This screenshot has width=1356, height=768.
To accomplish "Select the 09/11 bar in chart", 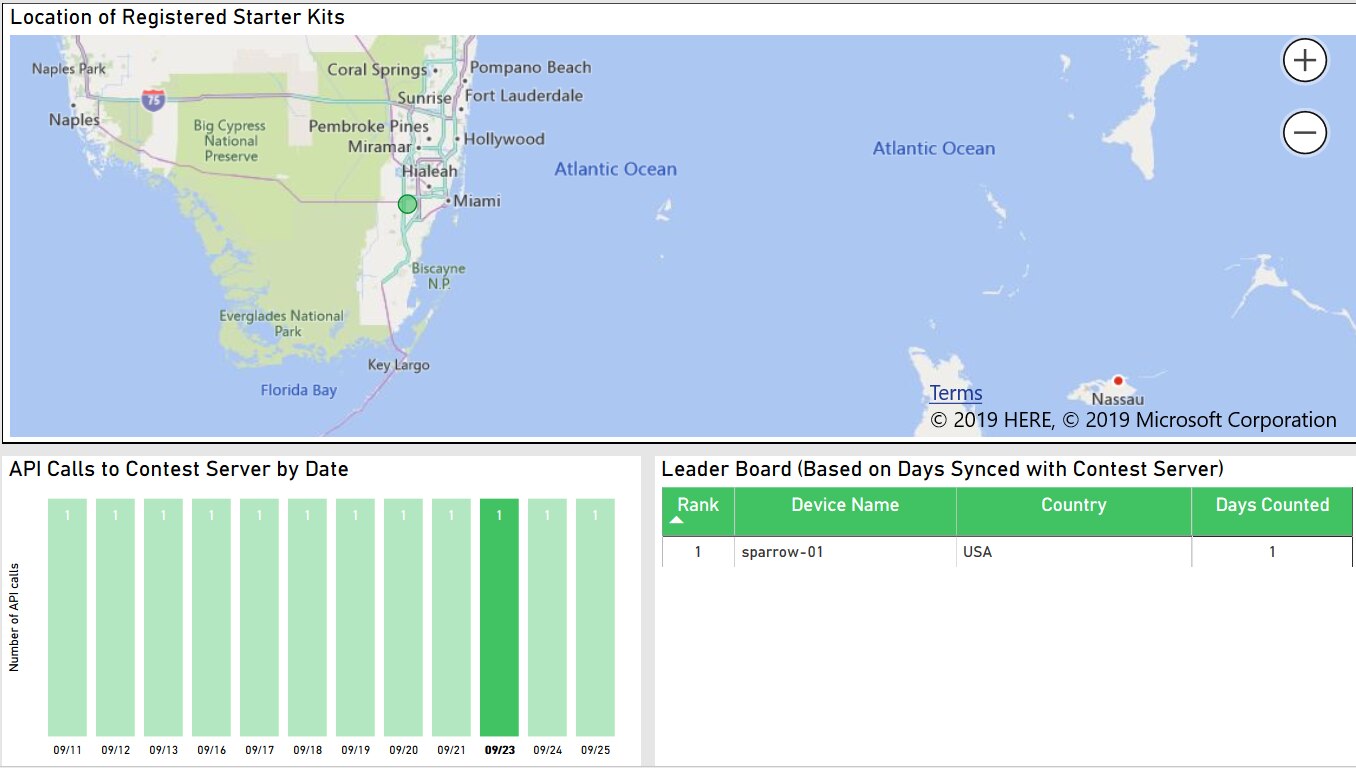I will point(67,618).
